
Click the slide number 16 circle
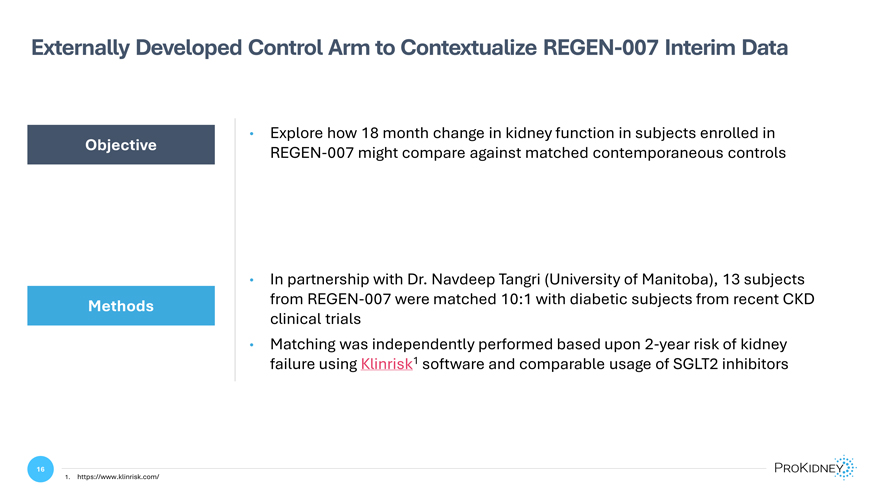(40, 469)
